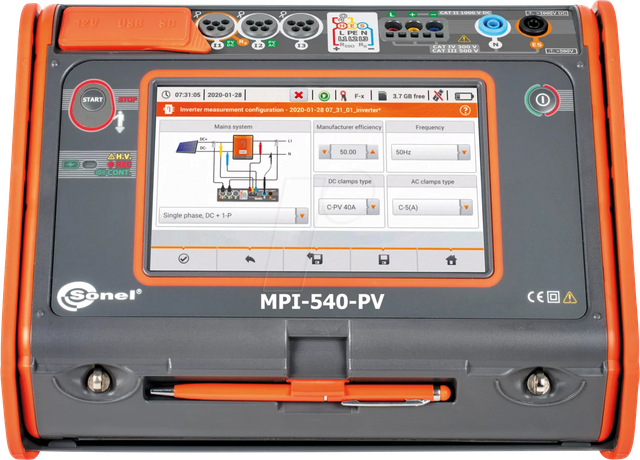Tap the '3.7 GB free' storage text
640x460 pixels.
point(409,96)
